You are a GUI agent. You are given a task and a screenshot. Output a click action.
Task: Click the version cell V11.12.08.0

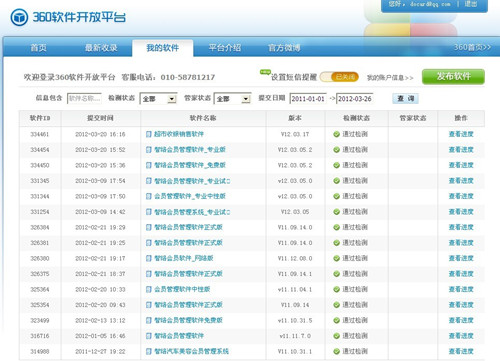(x=295, y=258)
